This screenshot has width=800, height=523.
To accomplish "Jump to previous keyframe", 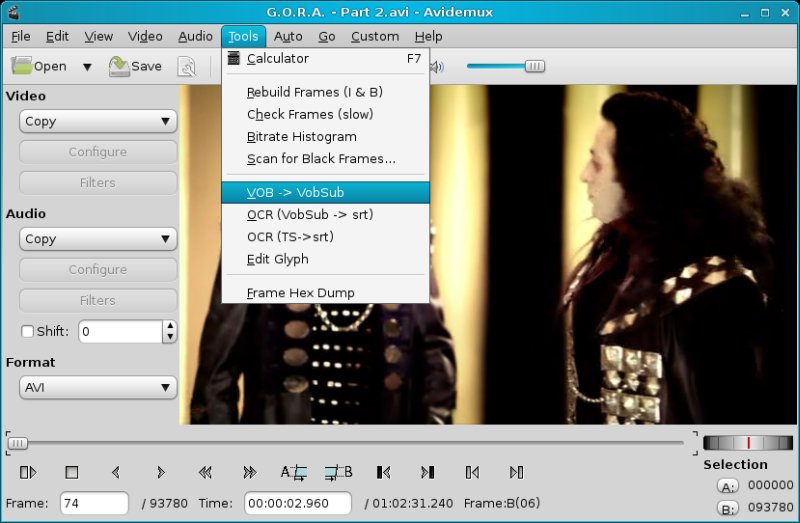I will click(x=205, y=472).
